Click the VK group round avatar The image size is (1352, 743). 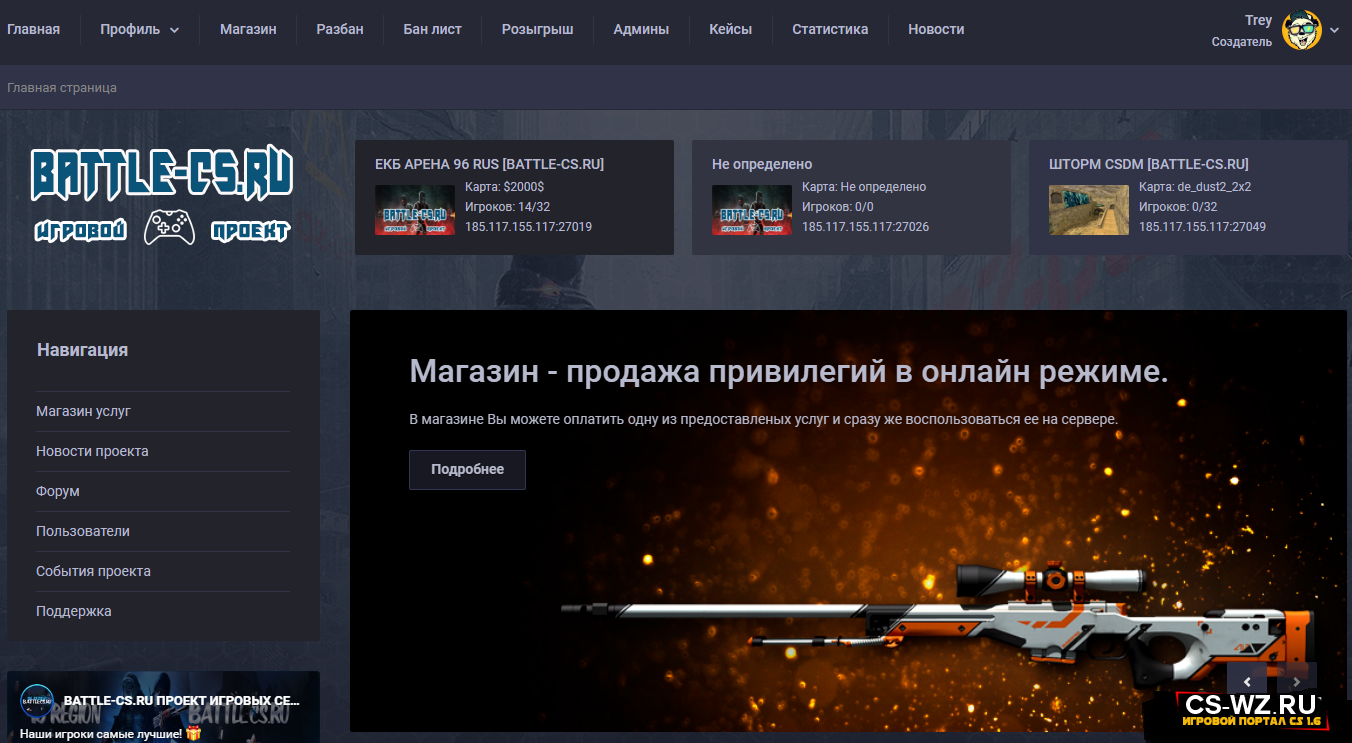click(x=36, y=700)
